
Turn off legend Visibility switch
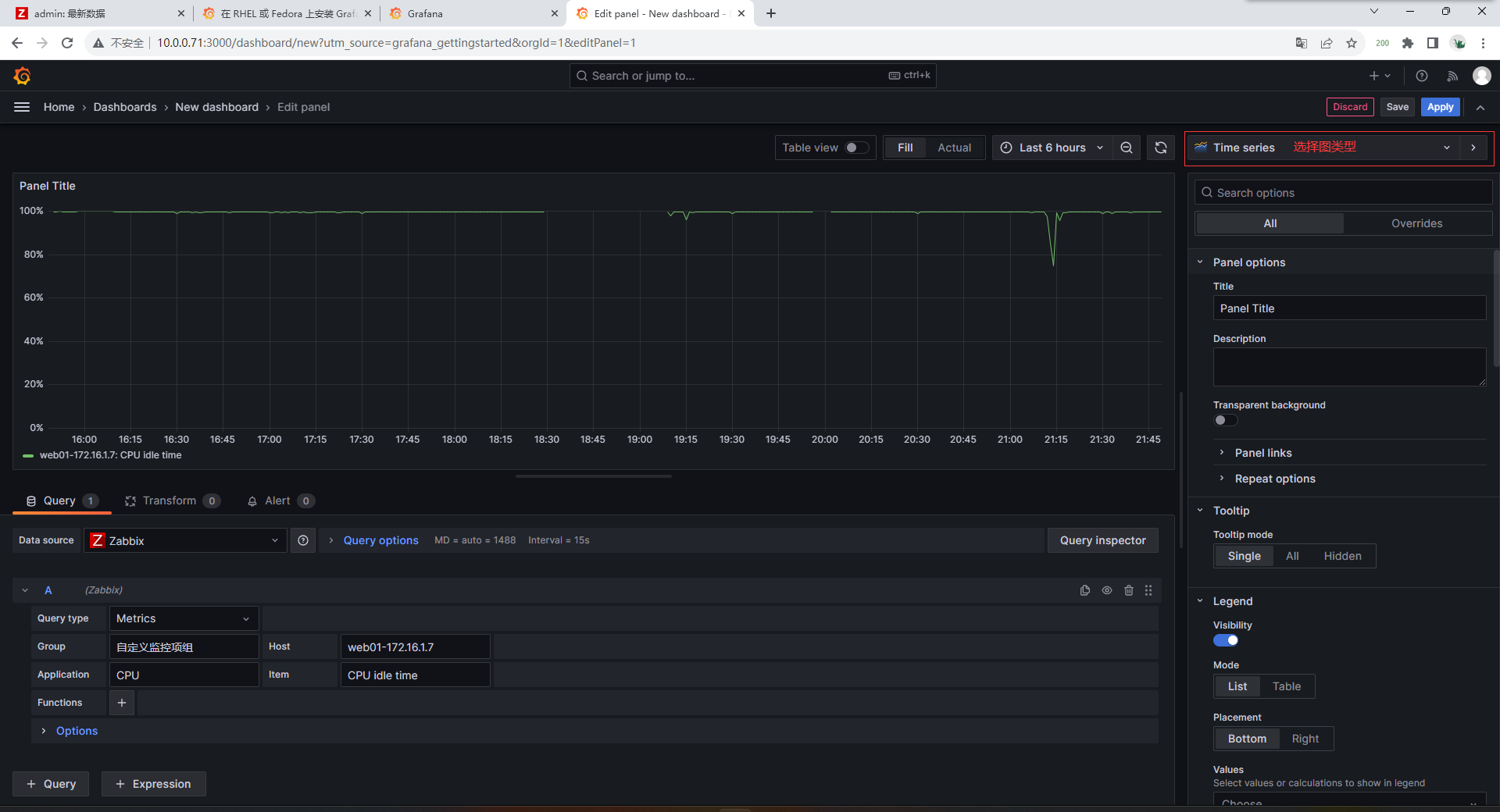tap(1225, 641)
